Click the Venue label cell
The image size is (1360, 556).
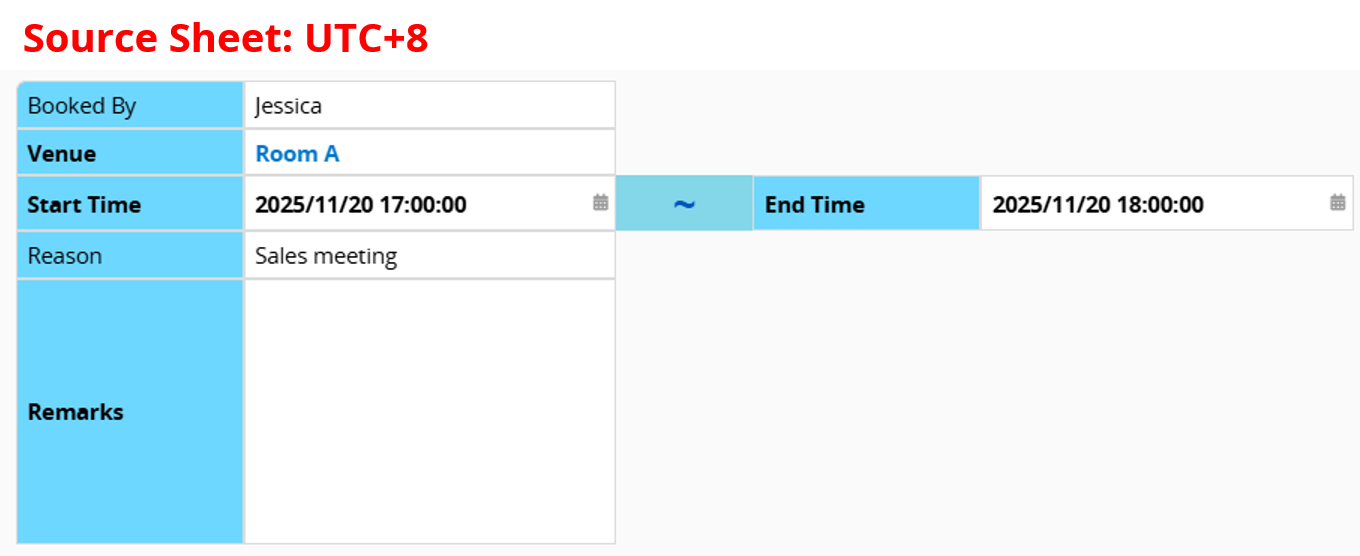pos(130,154)
